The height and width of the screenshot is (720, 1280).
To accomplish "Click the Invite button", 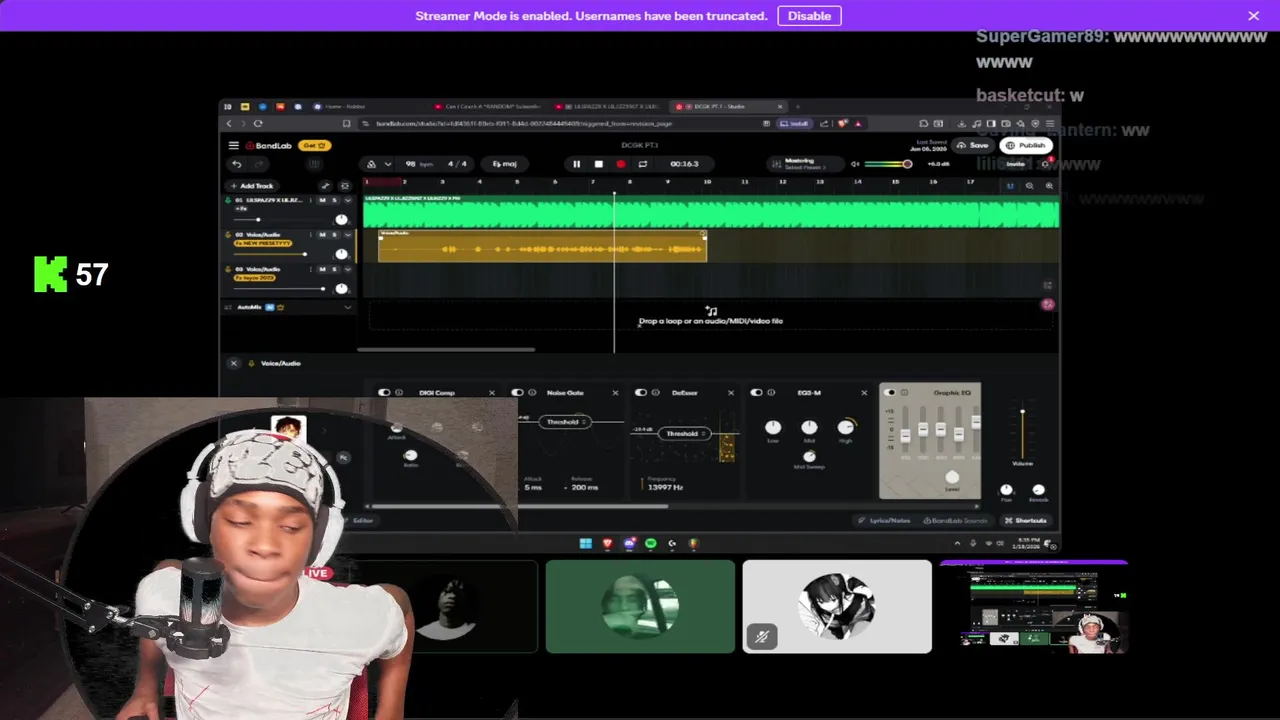I will [1015, 164].
